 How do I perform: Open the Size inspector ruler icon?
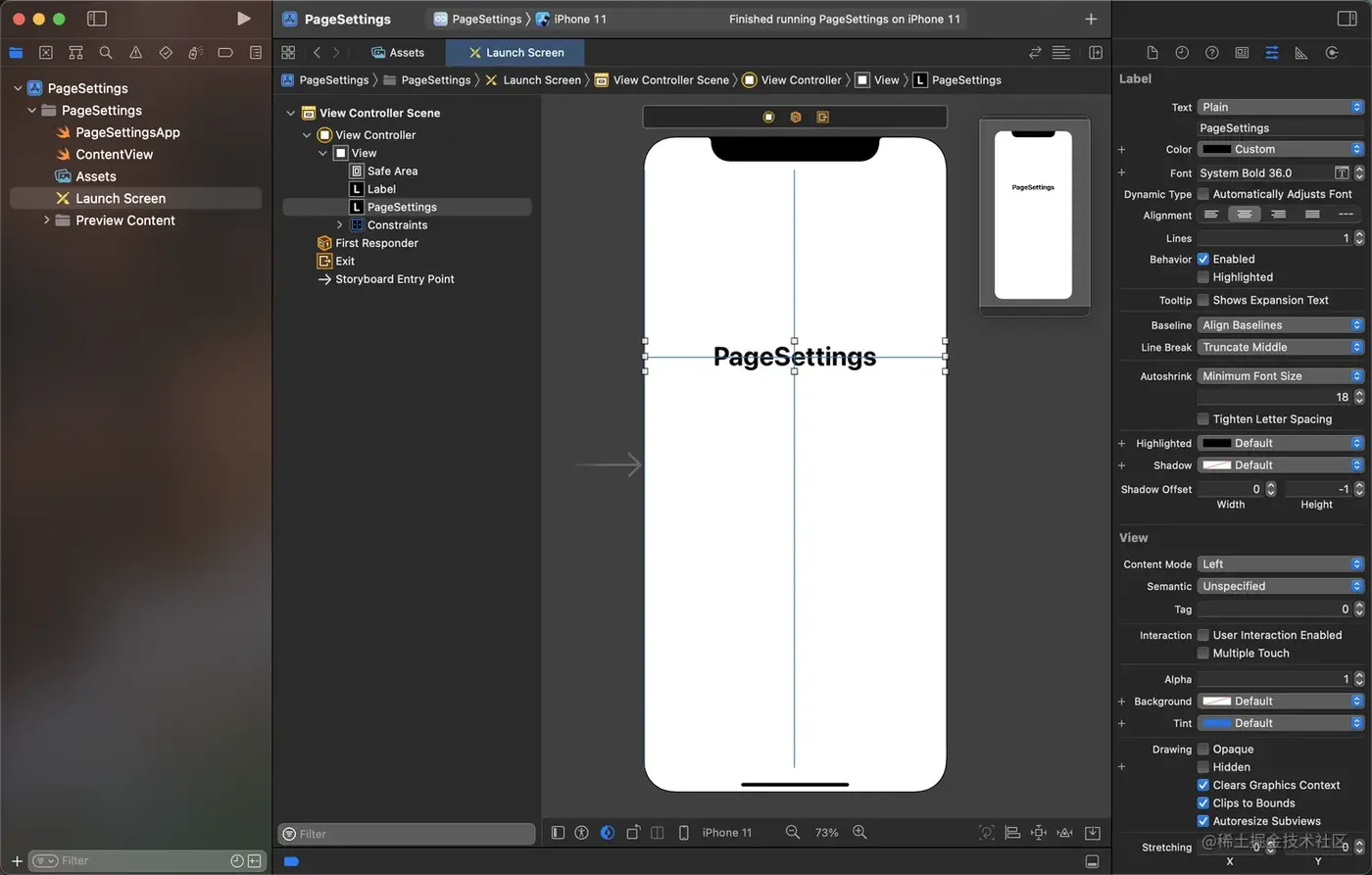coord(1301,53)
